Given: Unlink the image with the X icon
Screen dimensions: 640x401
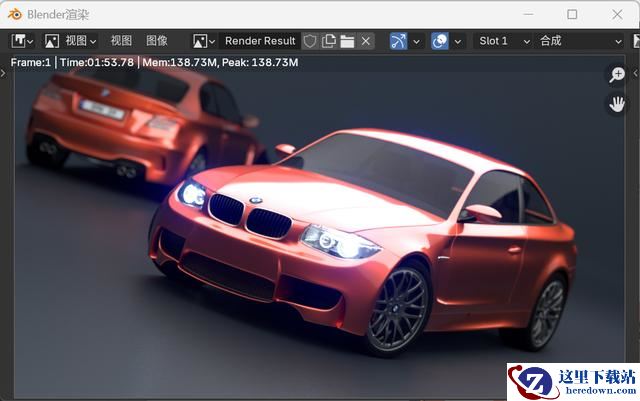Looking at the screenshot, I should coord(366,41).
